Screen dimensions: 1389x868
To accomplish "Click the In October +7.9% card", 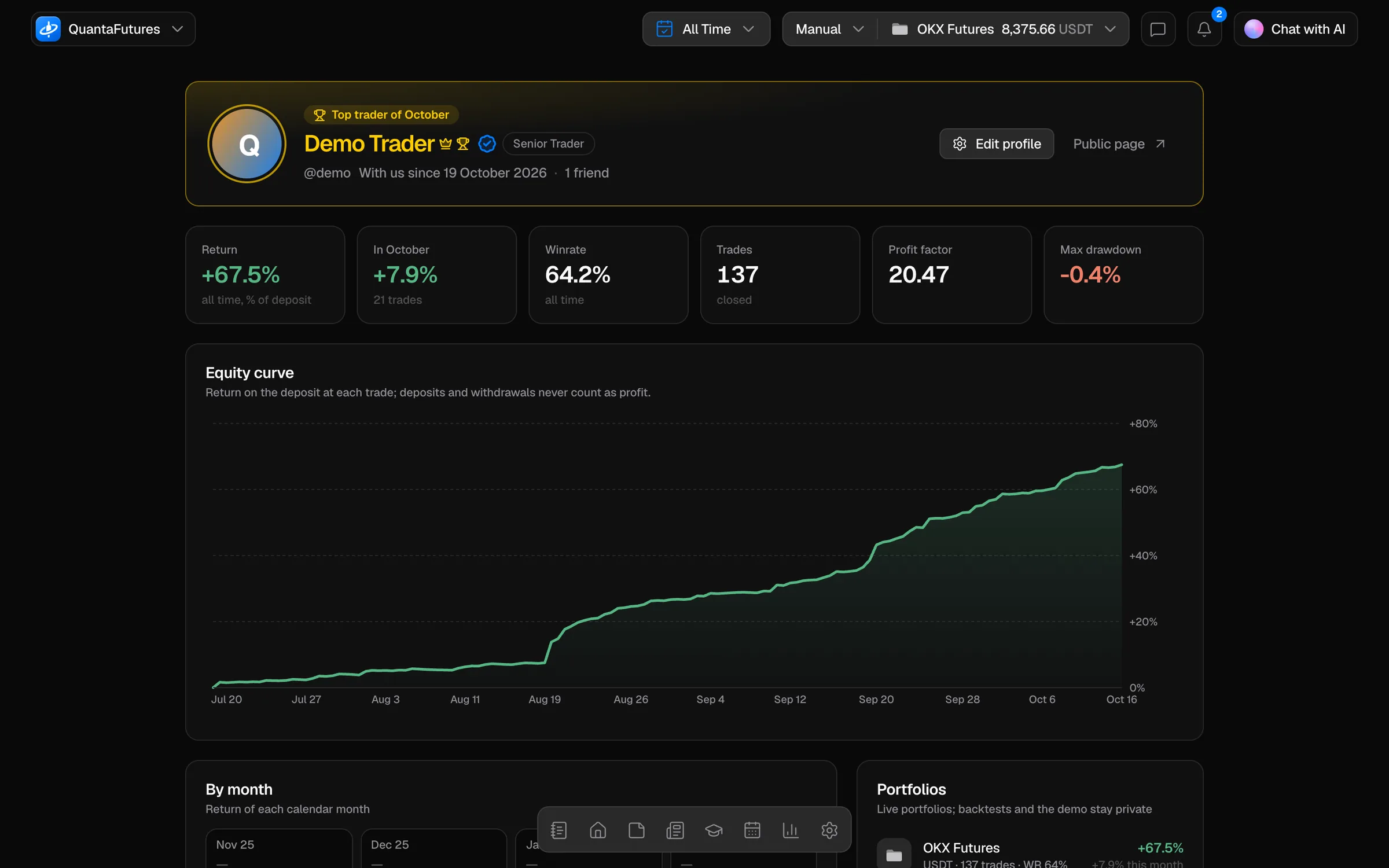I will pos(437,275).
